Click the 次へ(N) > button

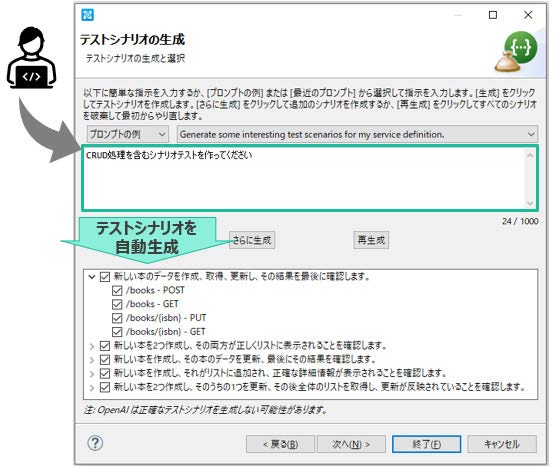click(351, 444)
